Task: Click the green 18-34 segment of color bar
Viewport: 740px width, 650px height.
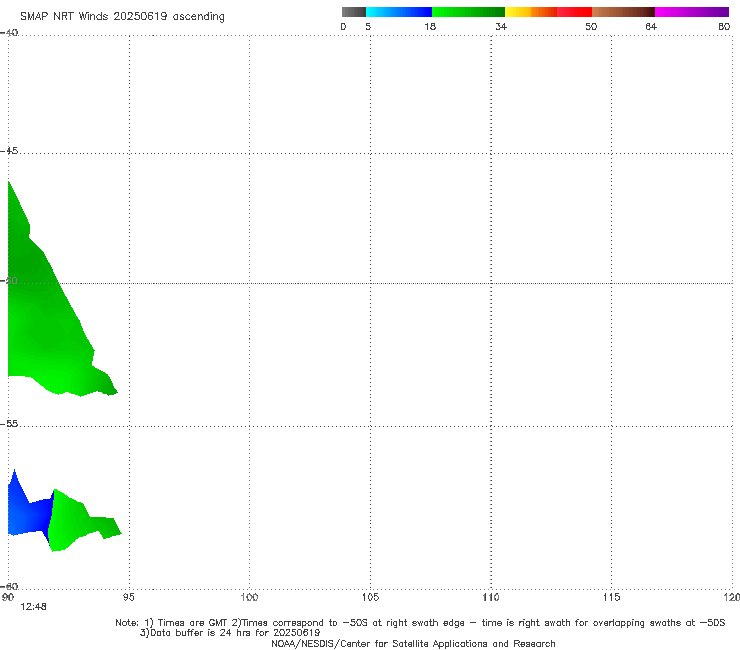Action: (468, 12)
